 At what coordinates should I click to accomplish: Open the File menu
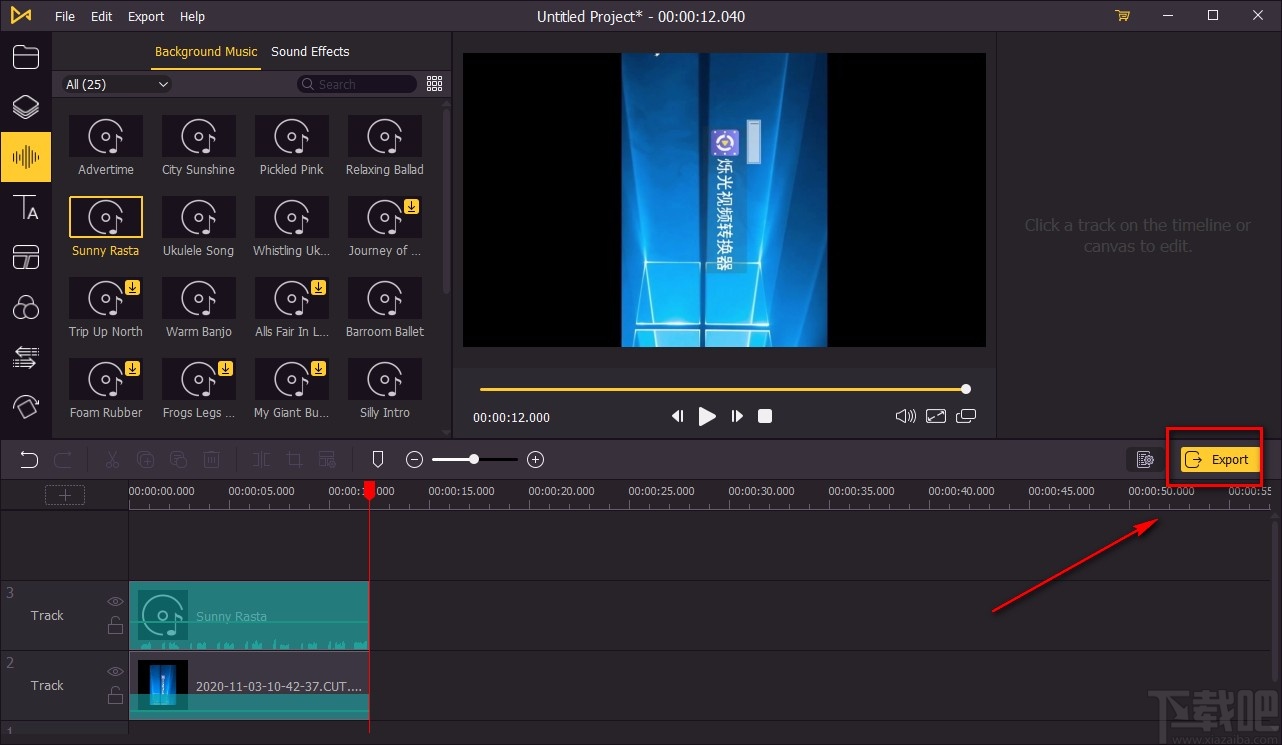coord(65,16)
